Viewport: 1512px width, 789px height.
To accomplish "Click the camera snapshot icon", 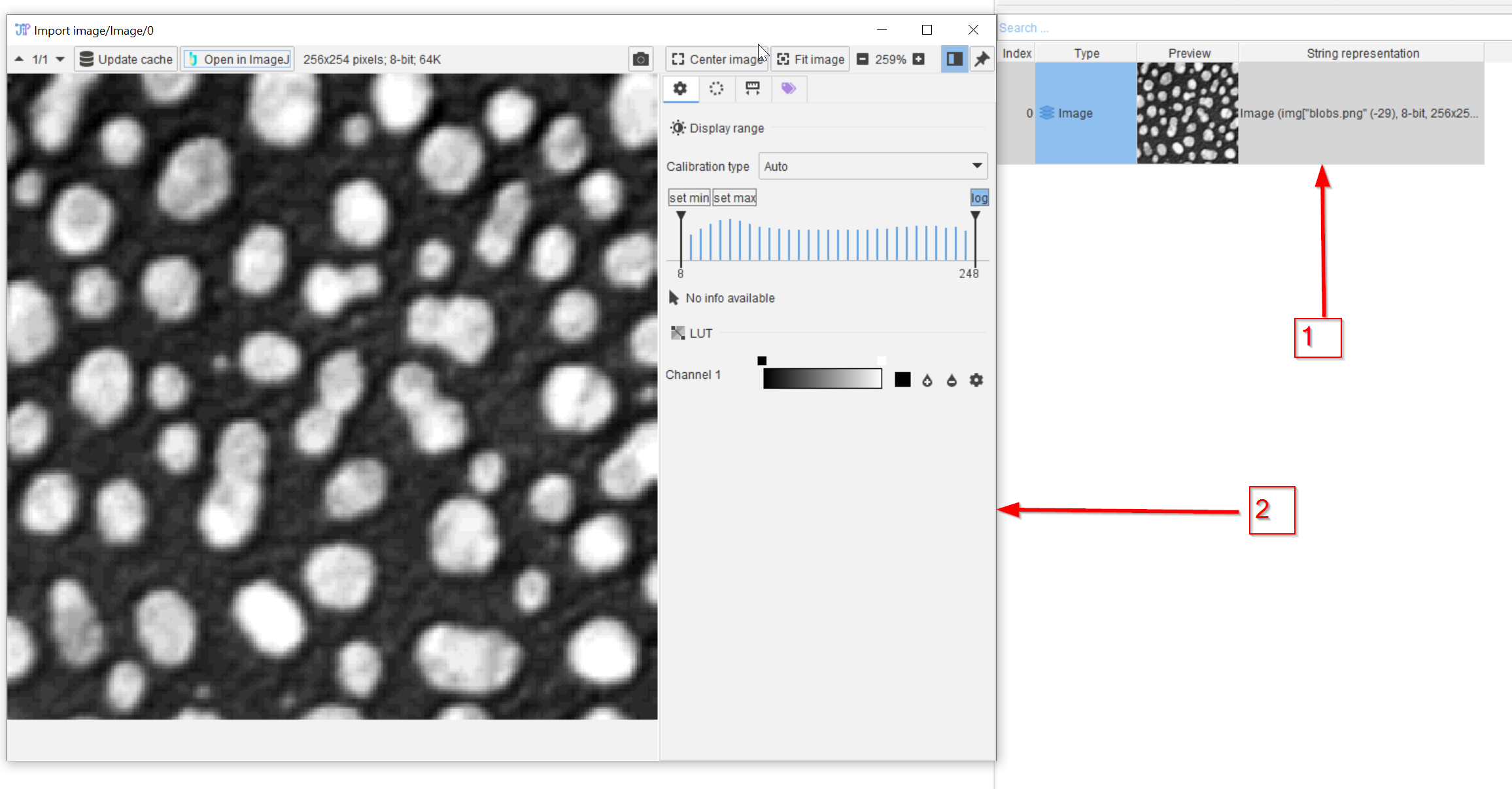I will click(x=640, y=60).
